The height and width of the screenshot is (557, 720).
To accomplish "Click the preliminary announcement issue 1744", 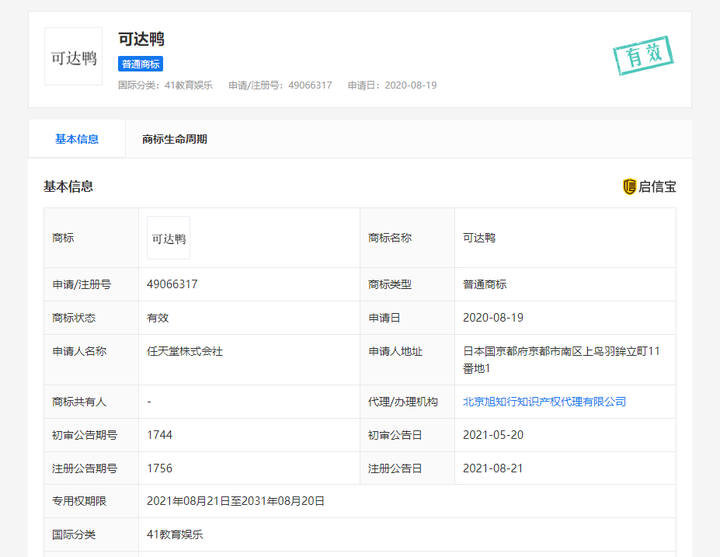I will [160, 435].
